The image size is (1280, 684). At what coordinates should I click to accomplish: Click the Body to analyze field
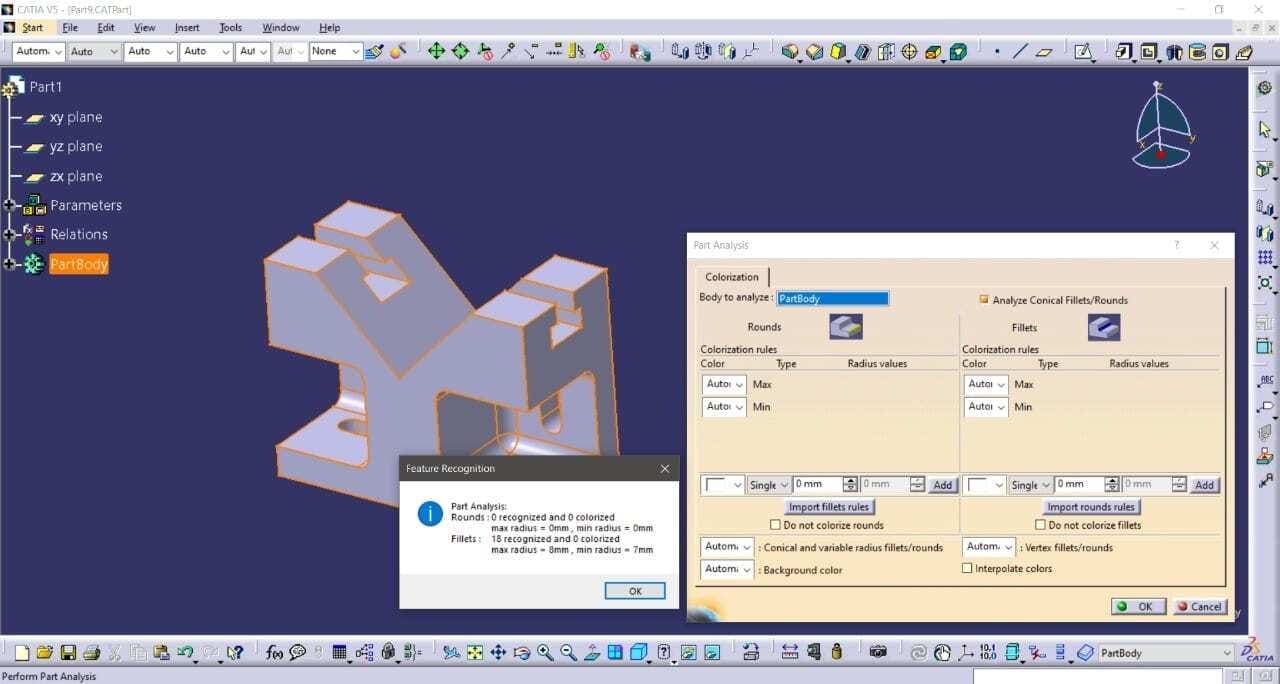click(832, 298)
